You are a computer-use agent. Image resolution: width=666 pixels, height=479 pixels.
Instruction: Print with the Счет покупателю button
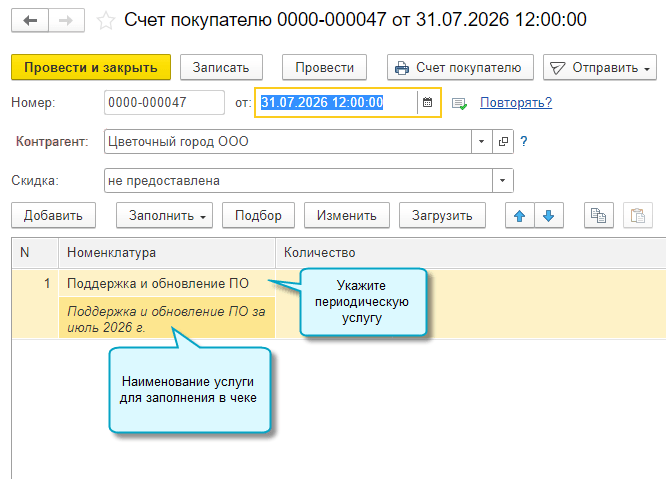pyautogui.click(x=460, y=68)
